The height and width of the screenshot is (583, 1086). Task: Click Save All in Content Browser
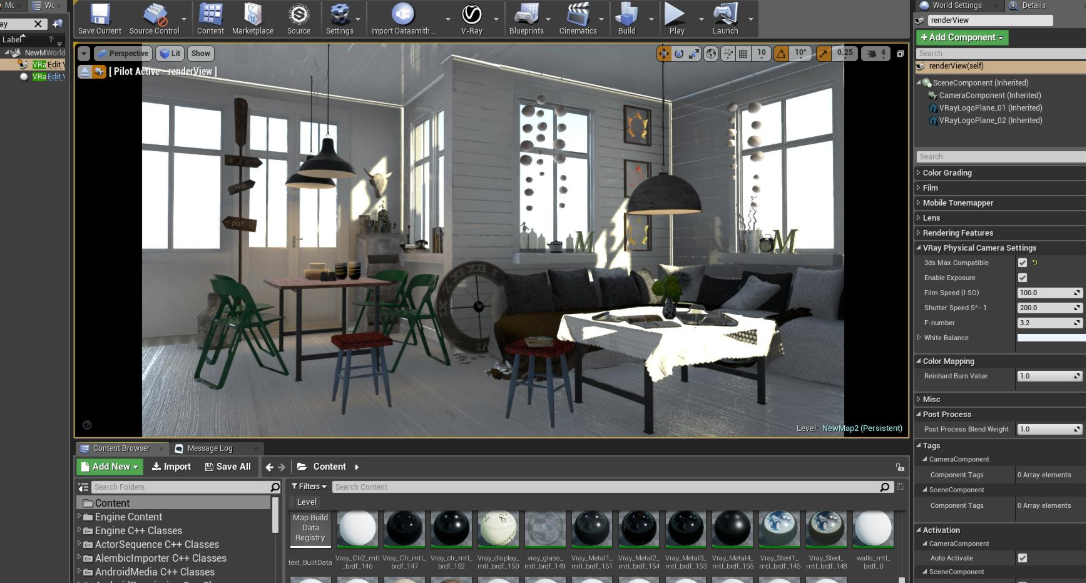227,467
